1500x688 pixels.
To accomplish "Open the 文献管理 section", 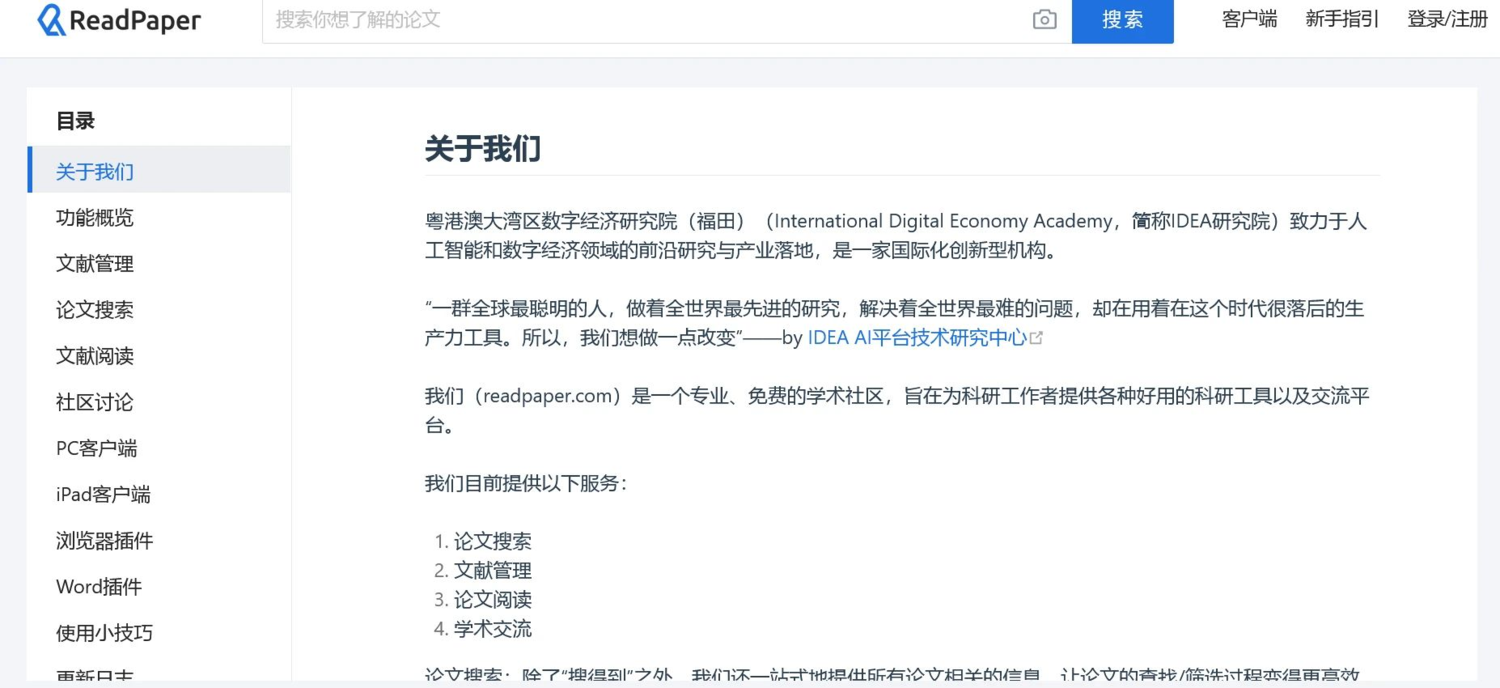I will (x=94, y=264).
